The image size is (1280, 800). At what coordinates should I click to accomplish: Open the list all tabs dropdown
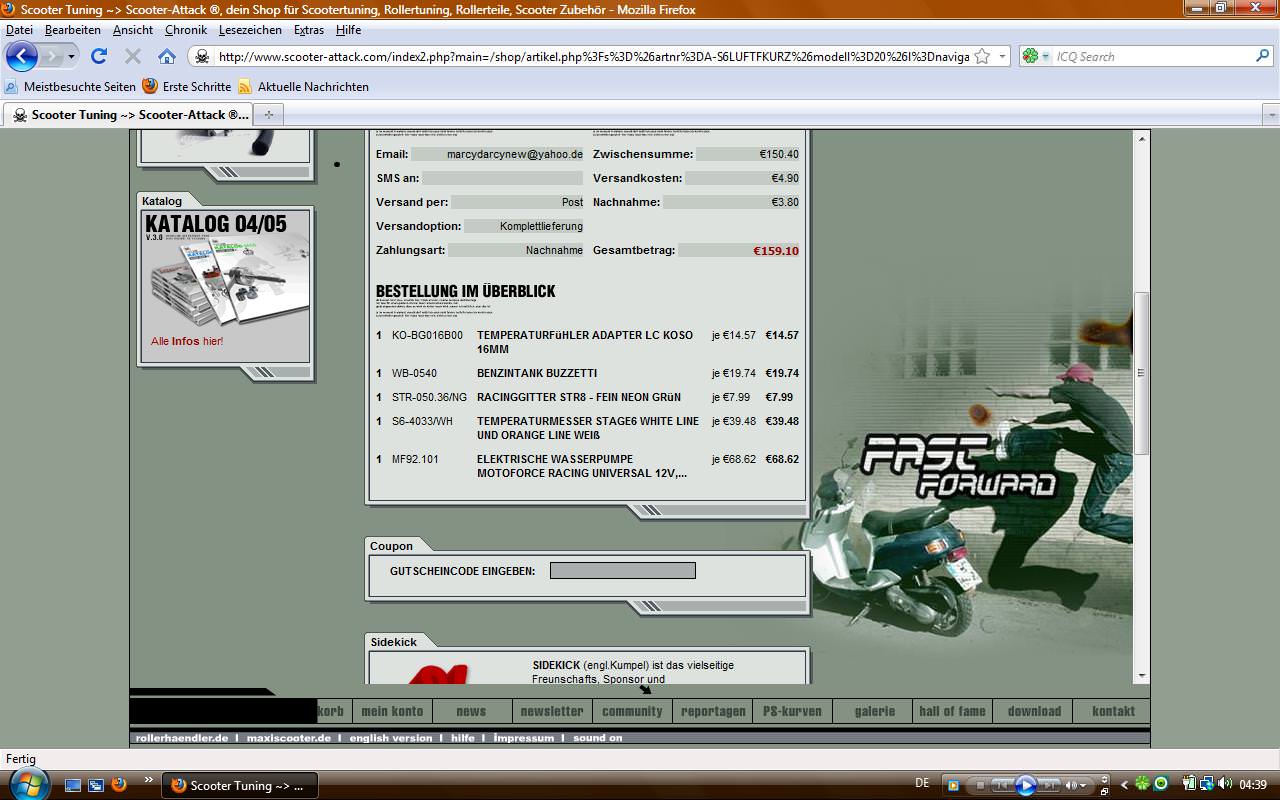tap(1270, 115)
